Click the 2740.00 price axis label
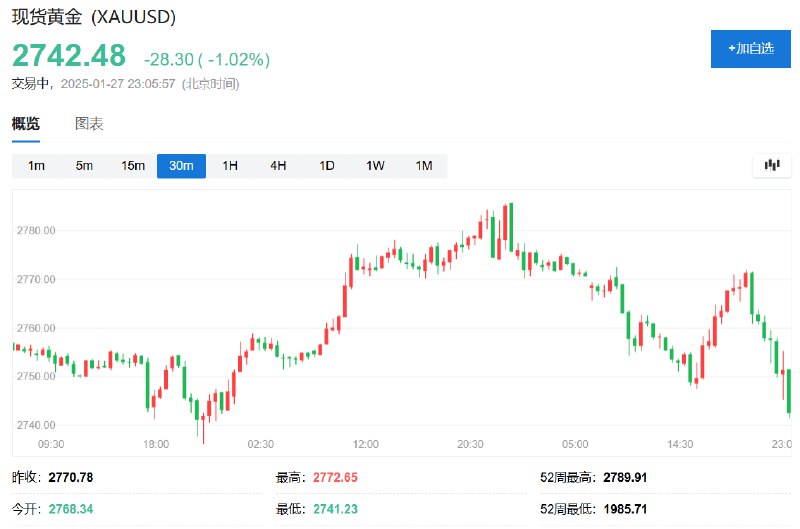This screenshot has height=529, width=800. tap(36, 425)
